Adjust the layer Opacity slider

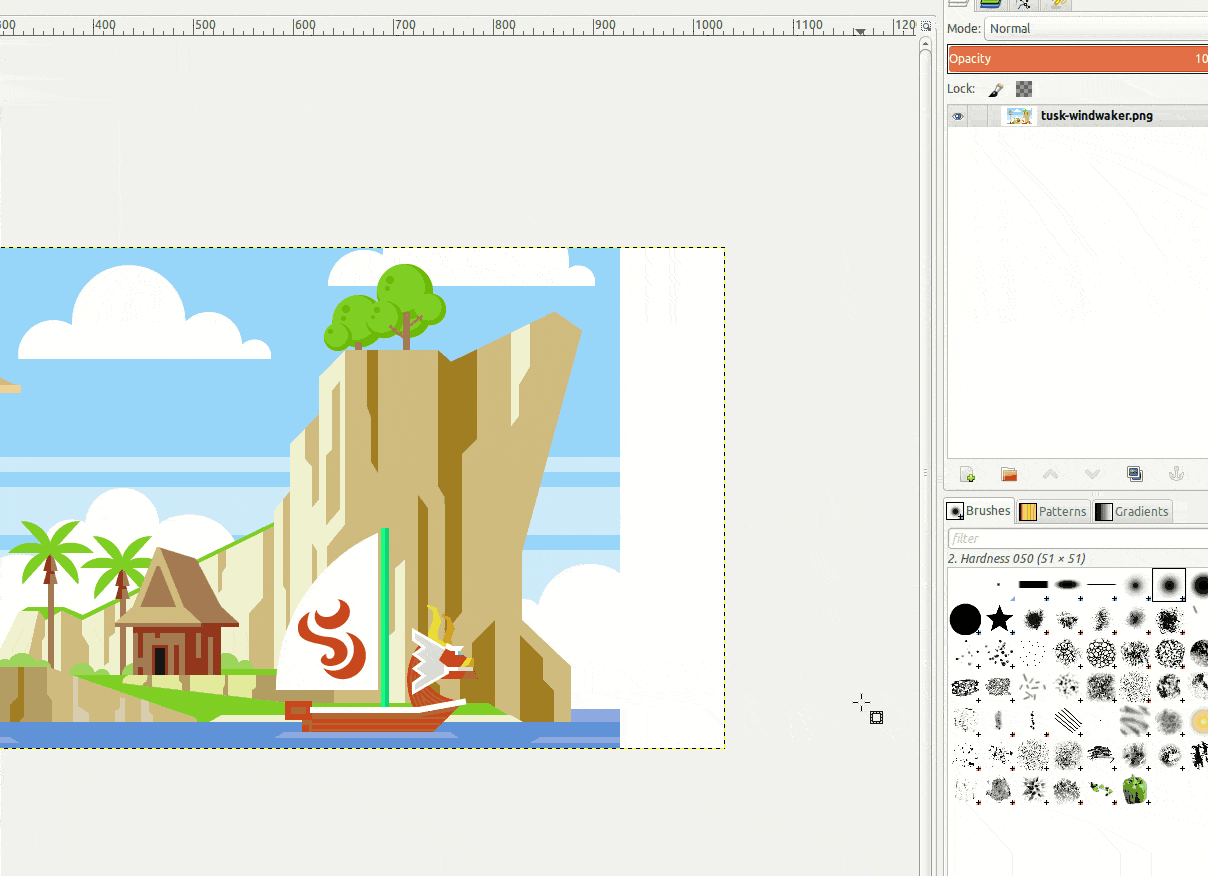1078,59
